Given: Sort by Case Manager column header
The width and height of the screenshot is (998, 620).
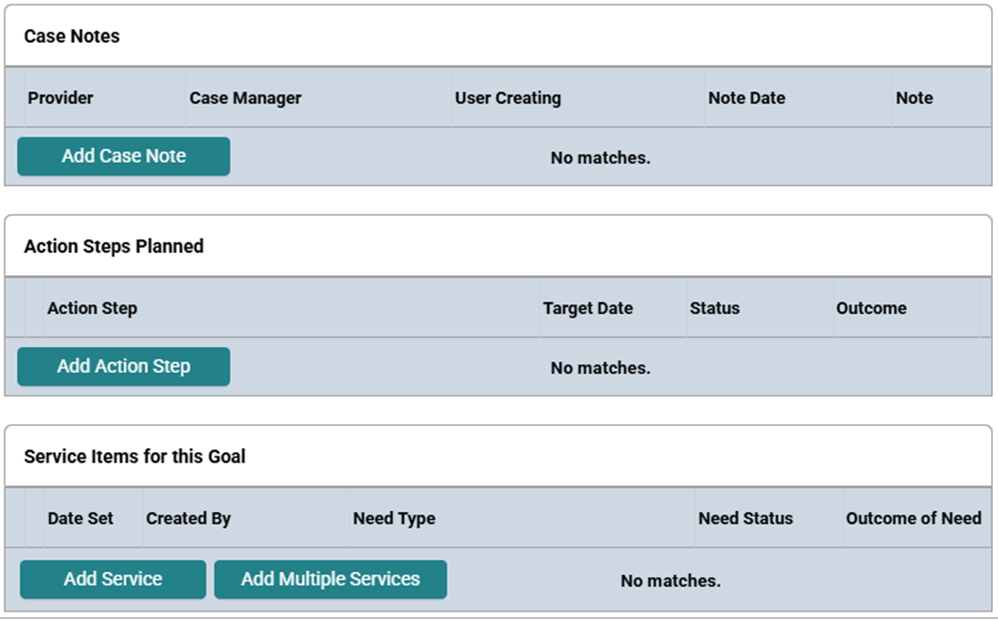Looking at the screenshot, I should [246, 98].
